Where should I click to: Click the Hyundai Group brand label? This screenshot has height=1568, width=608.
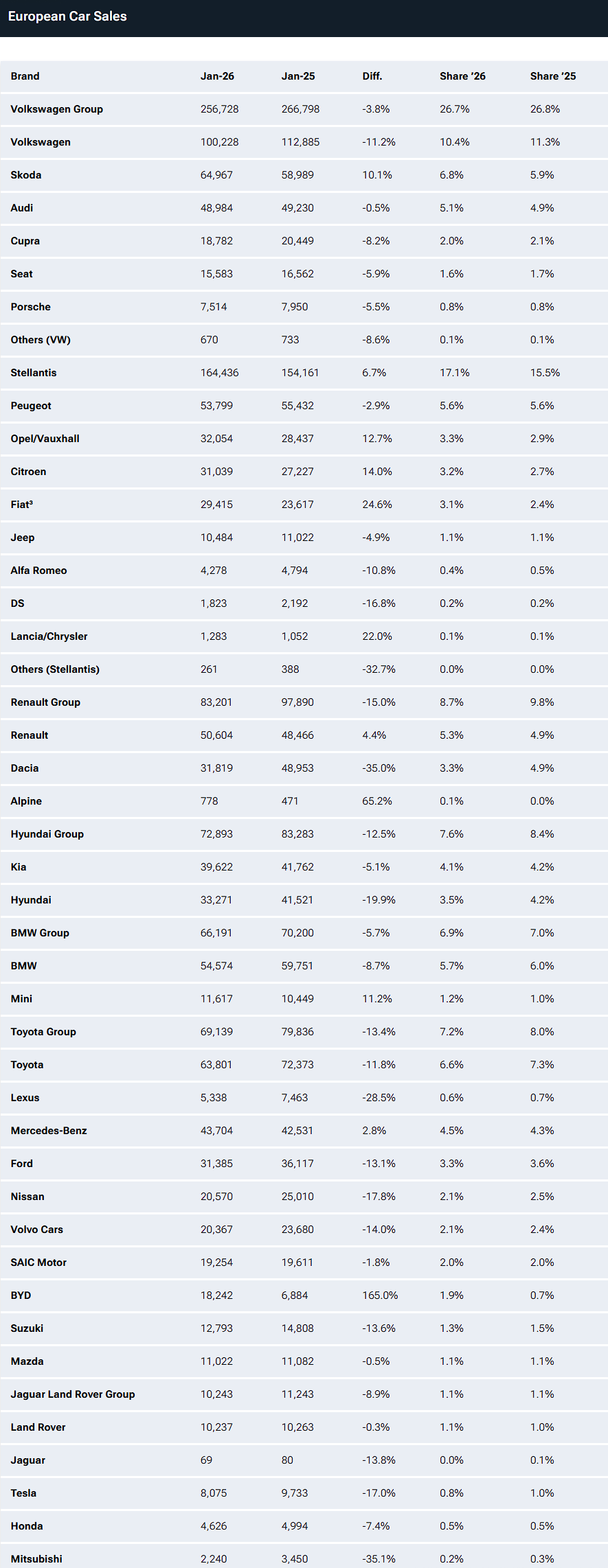47,834
